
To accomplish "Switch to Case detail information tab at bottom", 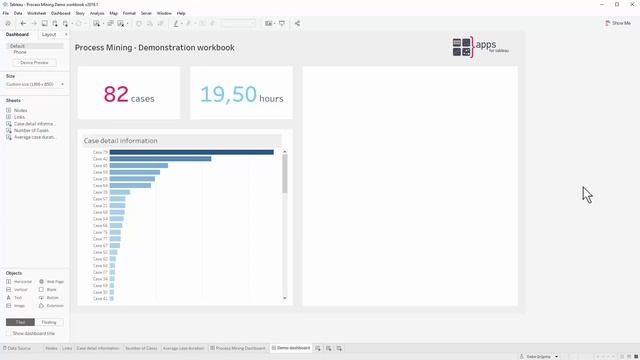I will point(98,348).
